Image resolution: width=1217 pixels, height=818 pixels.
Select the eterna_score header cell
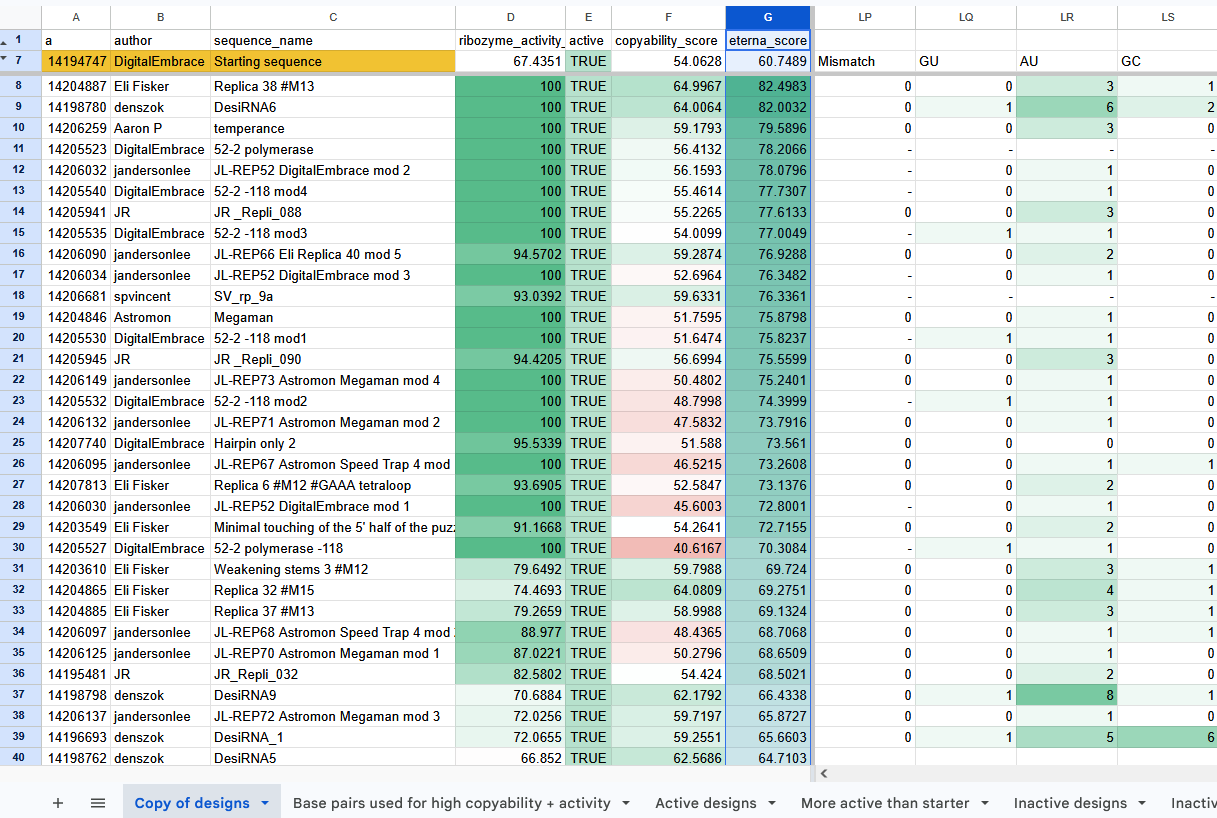click(x=768, y=40)
